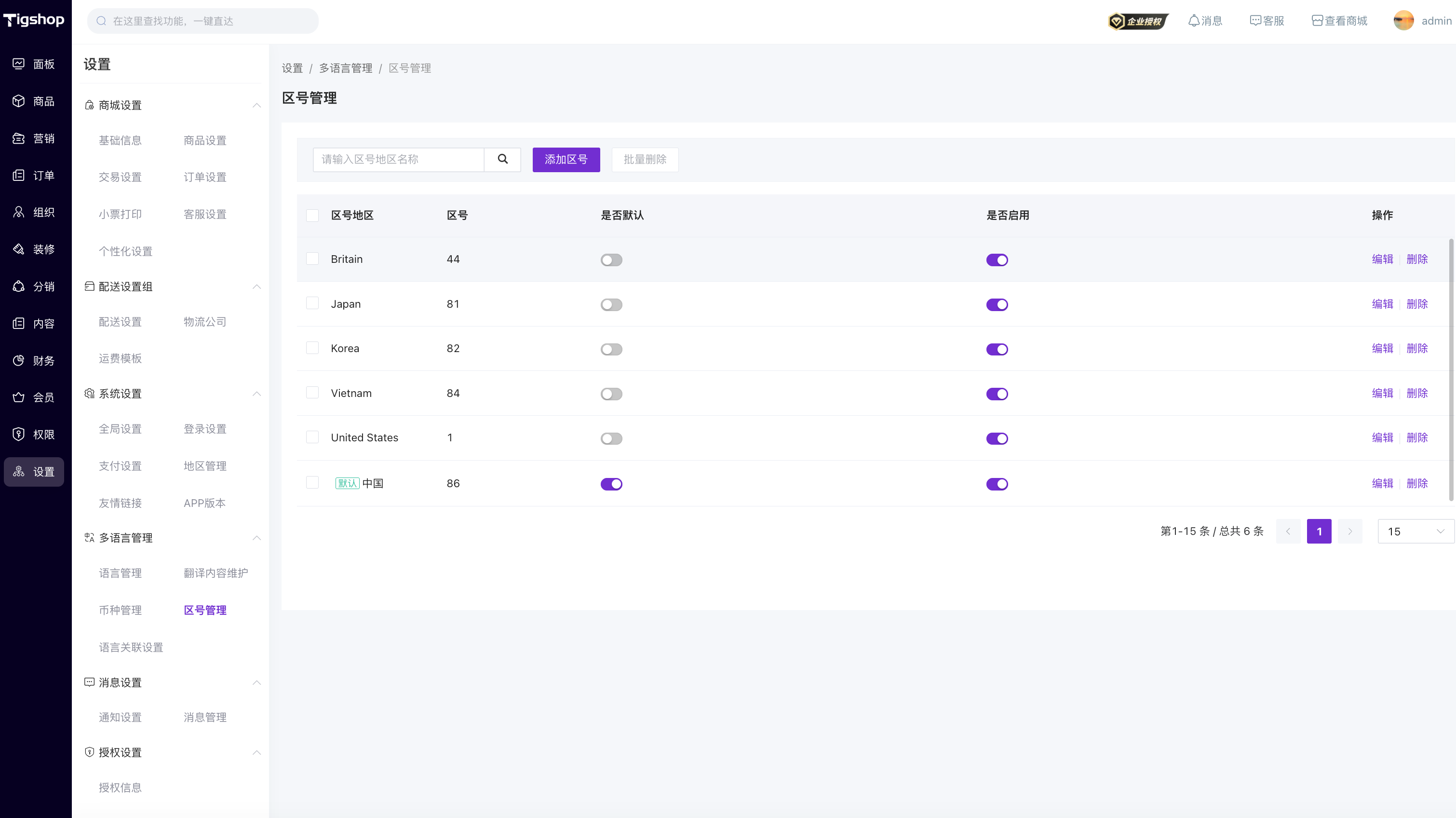This screenshot has width=1456, height=818.
Task: Click the search magnifier button
Action: [x=502, y=160]
